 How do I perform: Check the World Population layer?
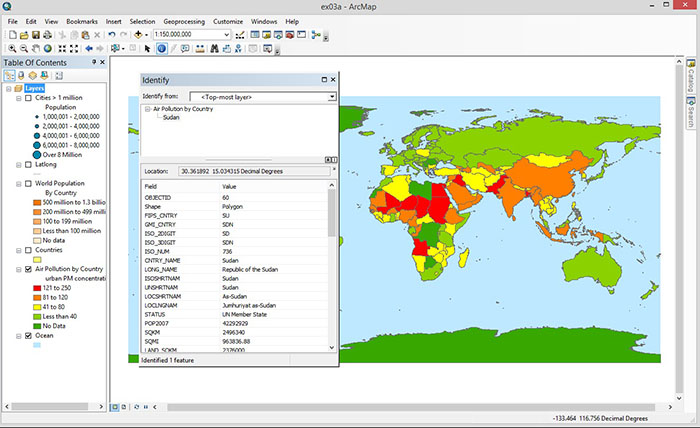coord(28,183)
